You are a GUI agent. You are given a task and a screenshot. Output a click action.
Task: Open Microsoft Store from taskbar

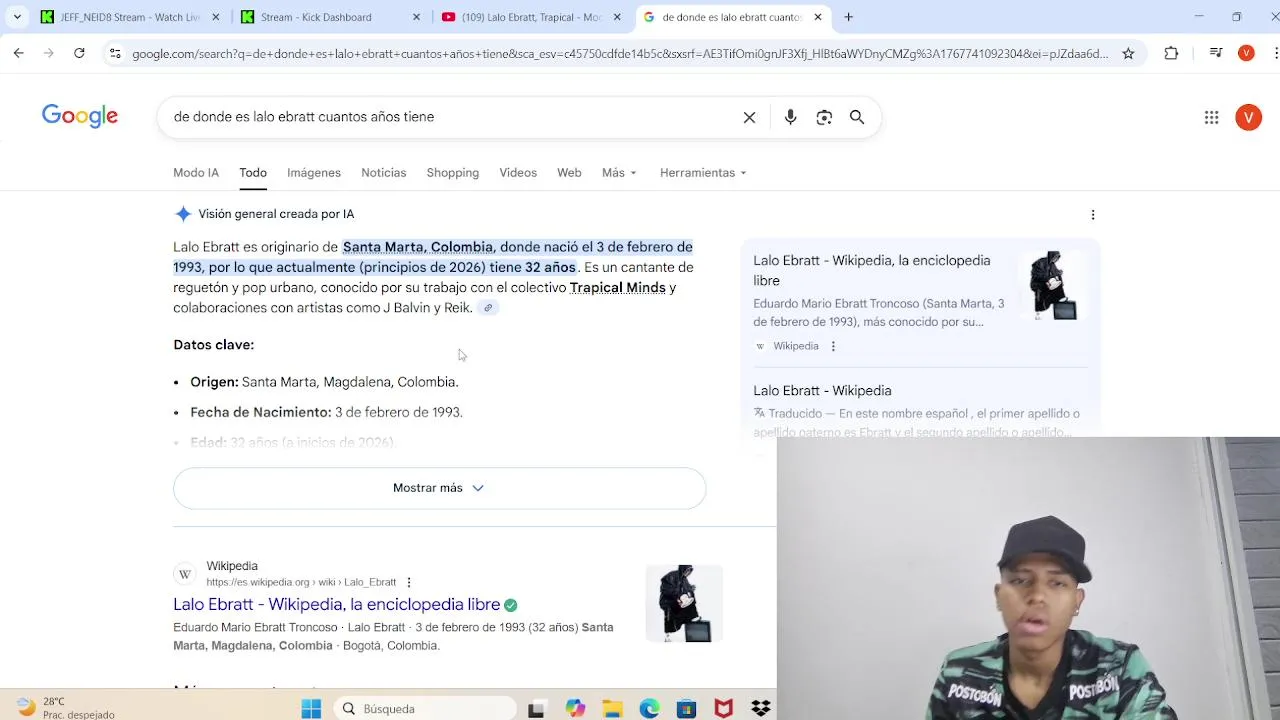(x=686, y=708)
